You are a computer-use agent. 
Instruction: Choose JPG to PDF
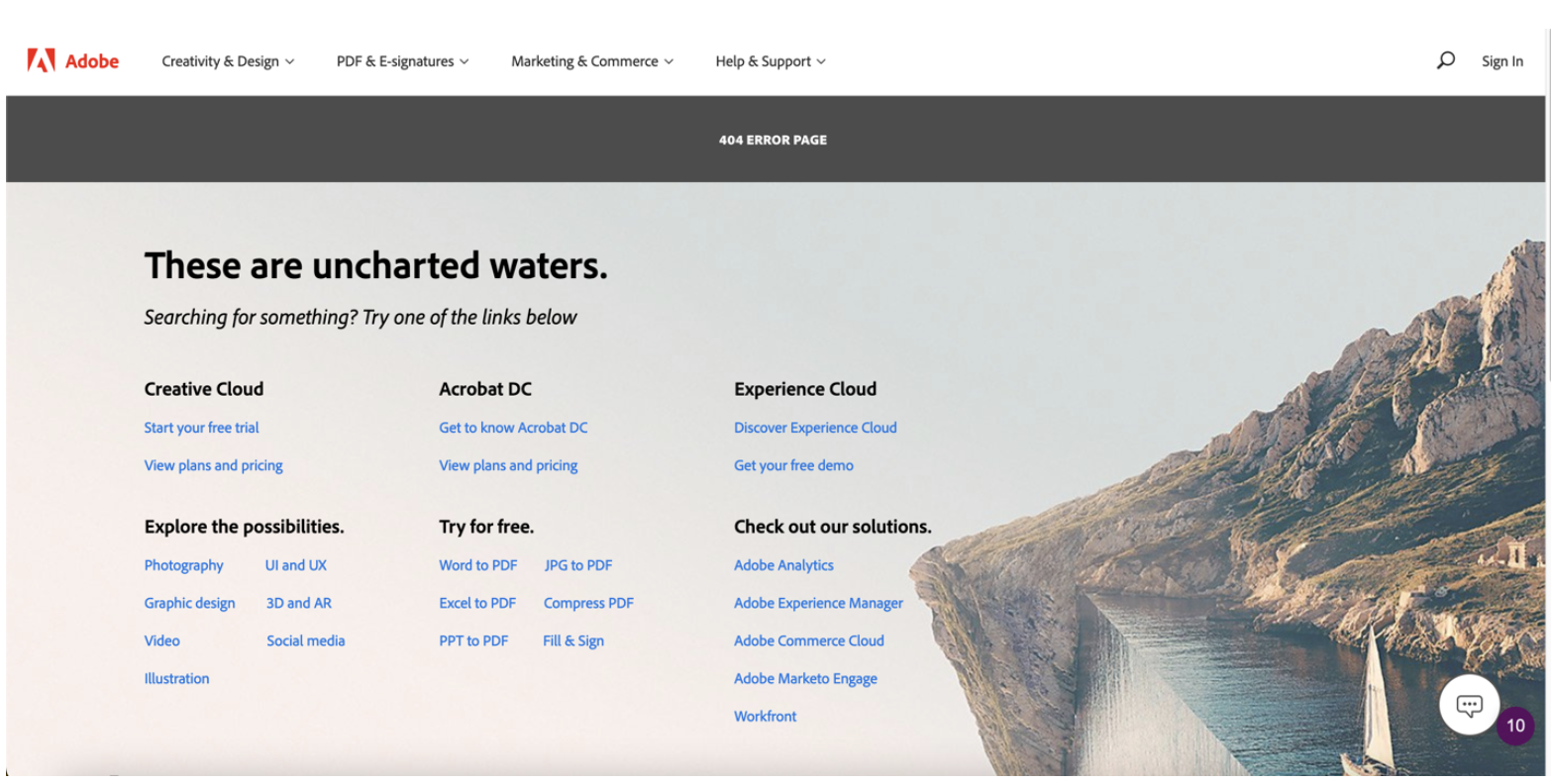point(578,565)
